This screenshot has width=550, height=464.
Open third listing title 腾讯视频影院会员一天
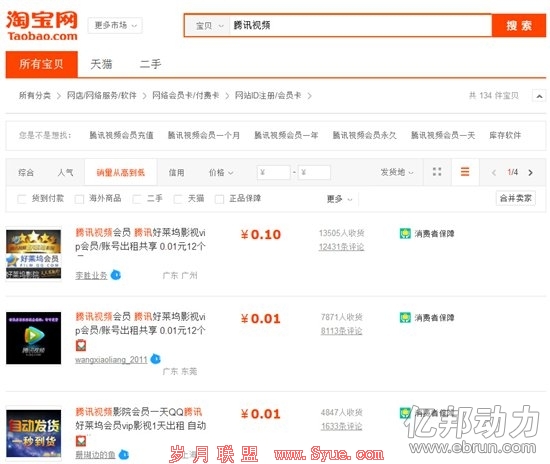click(x=140, y=419)
